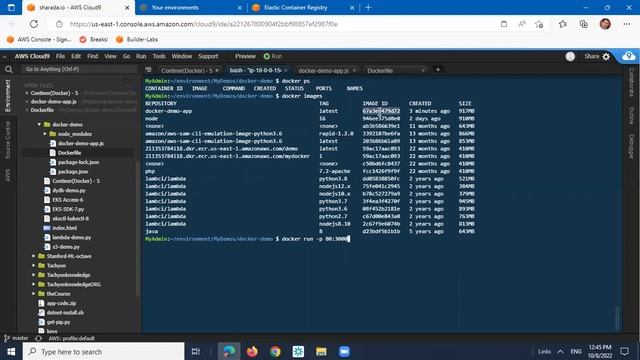This screenshot has height=360, width=640.
Task: Click the AWS cloud icon at top right
Action: 629,56
